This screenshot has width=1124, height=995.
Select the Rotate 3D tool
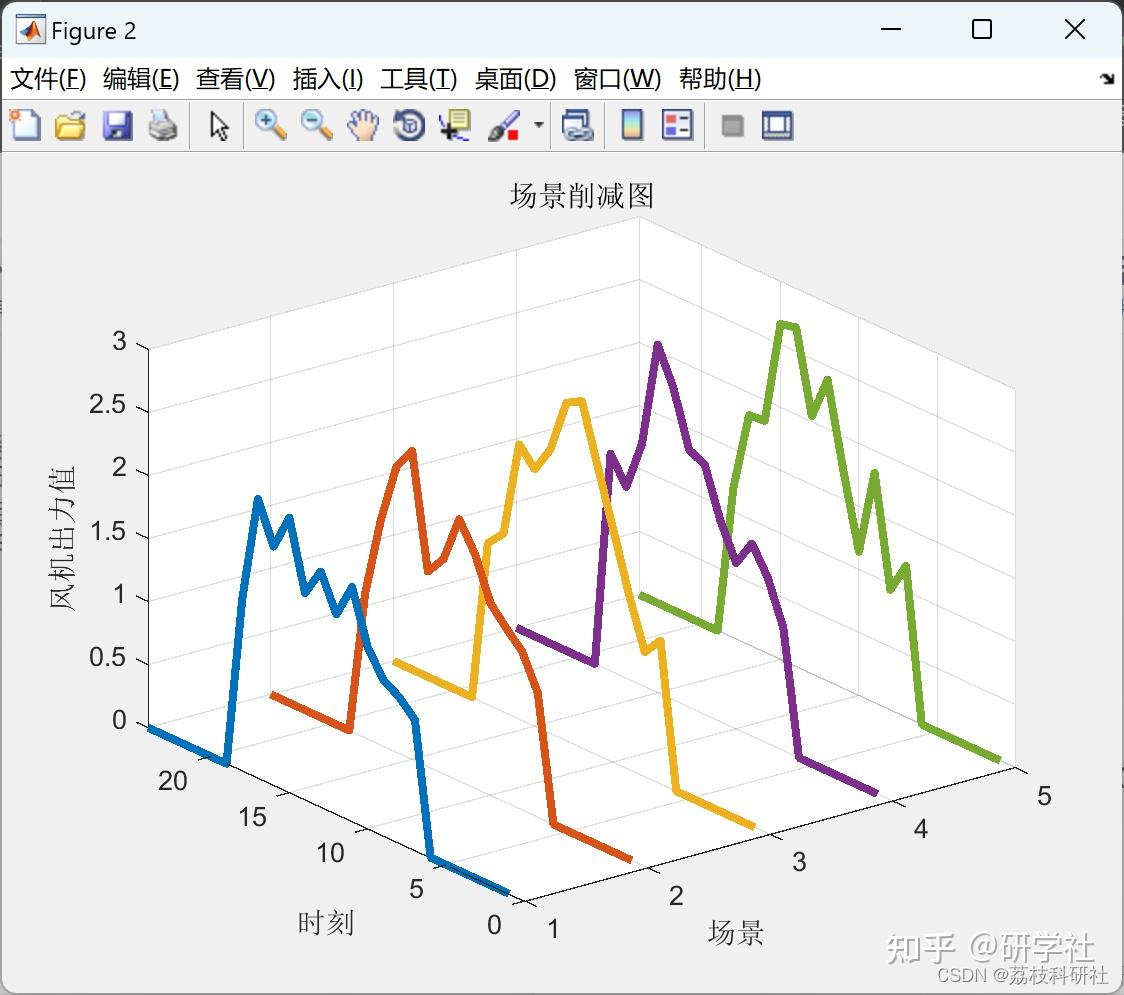(408, 125)
